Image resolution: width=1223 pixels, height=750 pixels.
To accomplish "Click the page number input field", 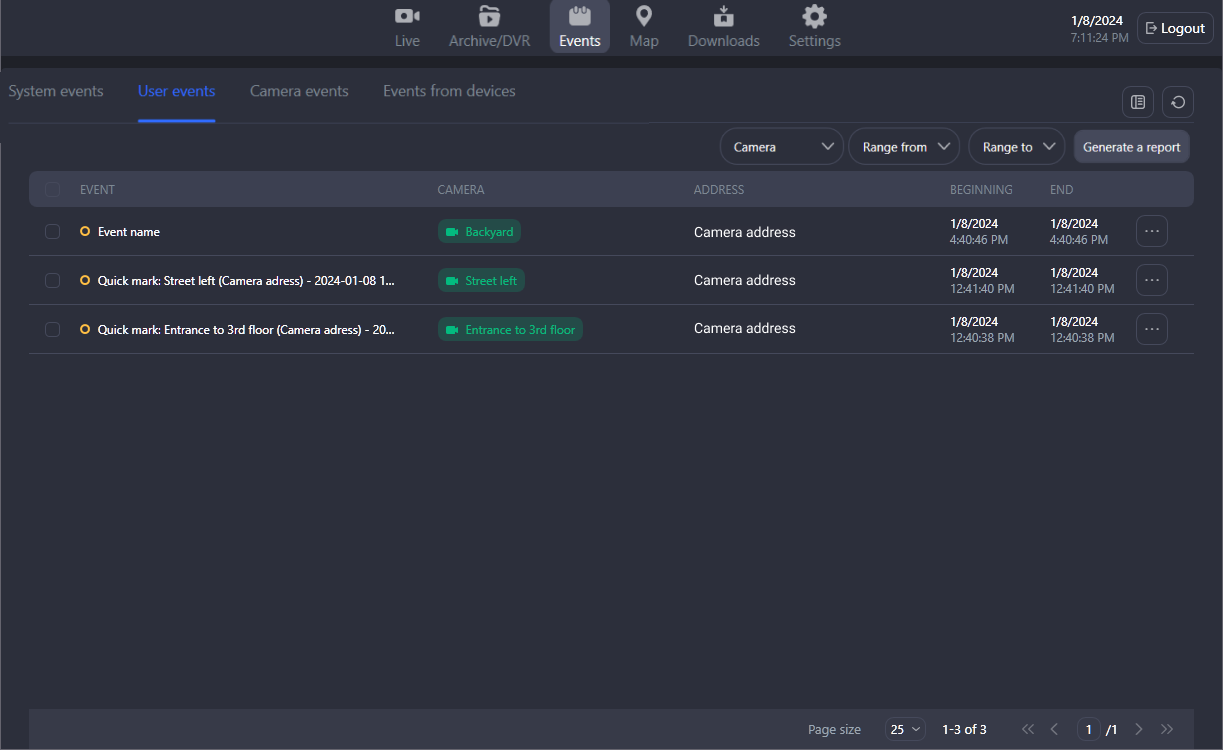I will pos(1089,729).
